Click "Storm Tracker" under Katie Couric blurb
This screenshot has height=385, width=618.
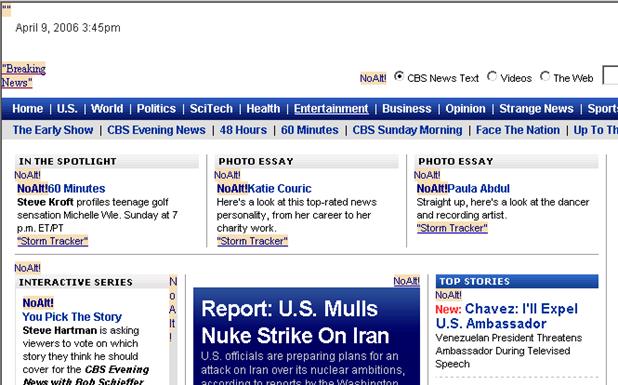point(252,241)
